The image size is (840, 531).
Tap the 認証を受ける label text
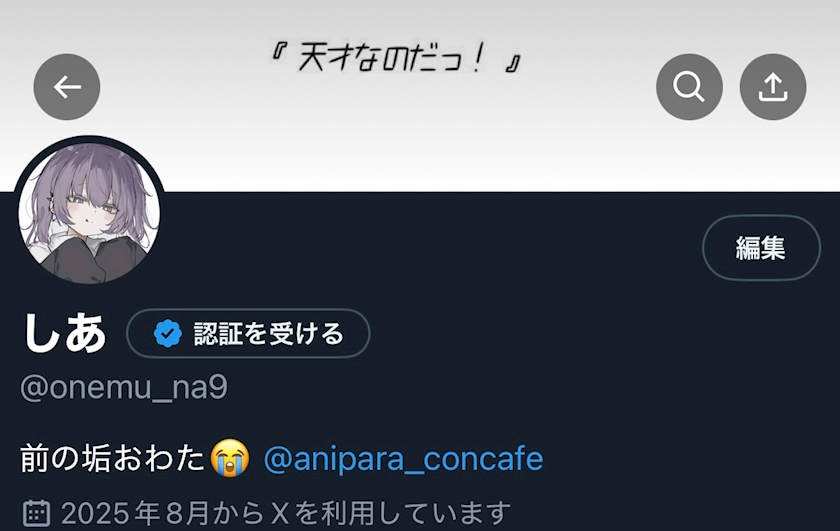[268, 333]
